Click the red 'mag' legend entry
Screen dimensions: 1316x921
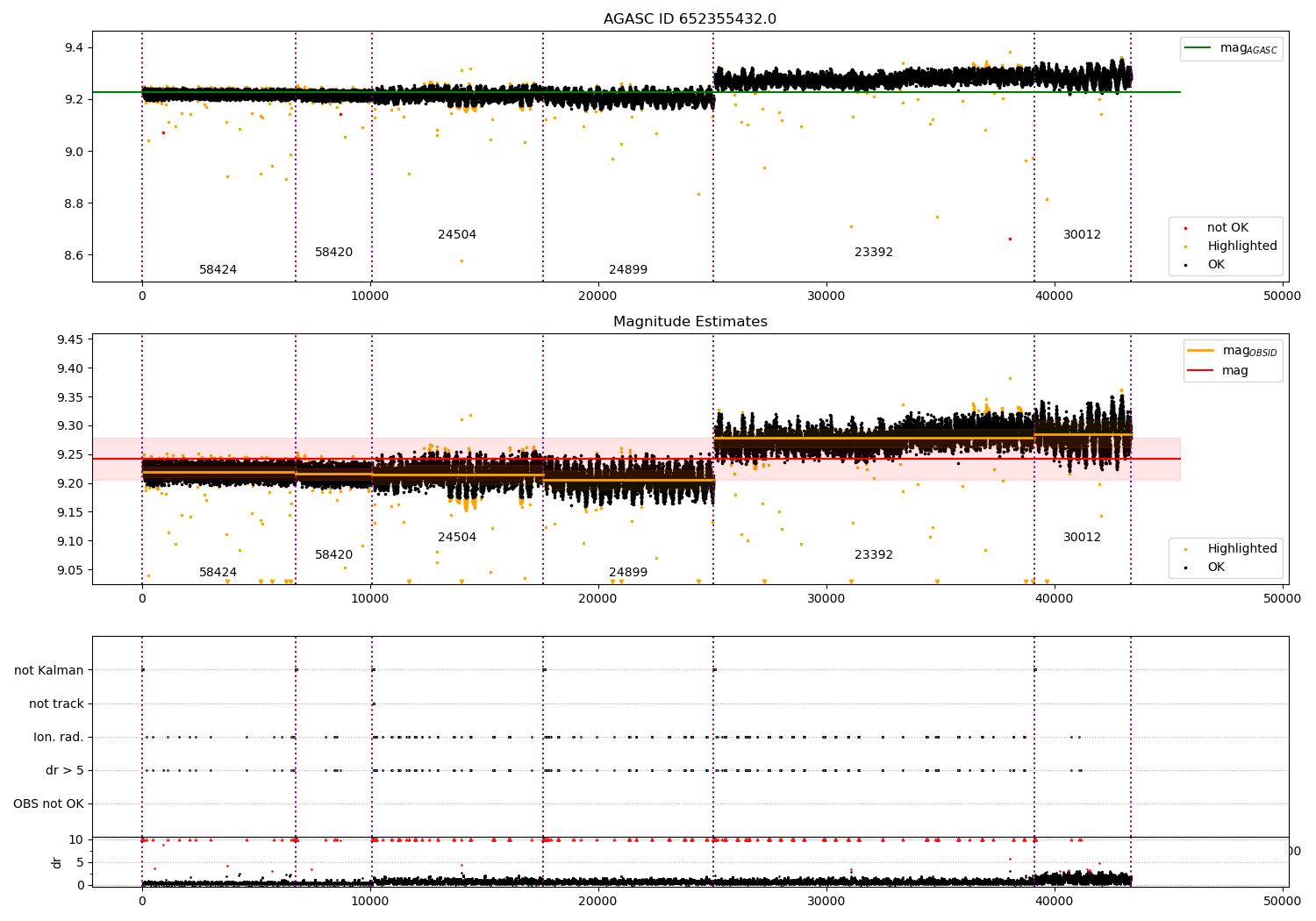(1218, 371)
